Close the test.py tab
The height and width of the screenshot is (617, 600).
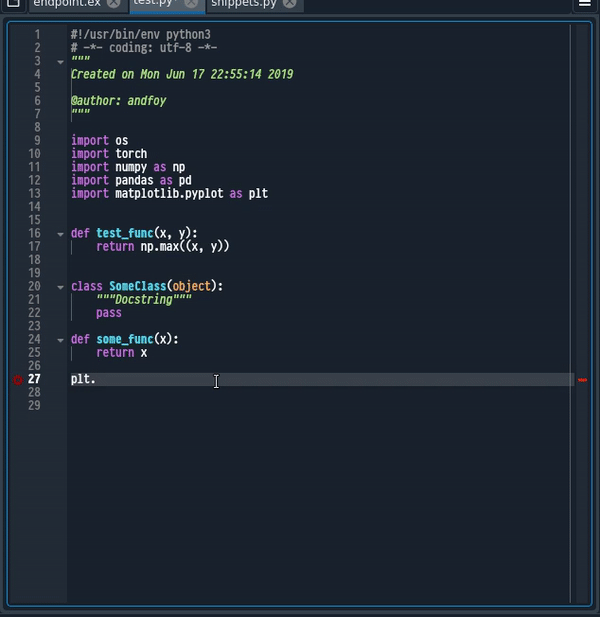191,4
